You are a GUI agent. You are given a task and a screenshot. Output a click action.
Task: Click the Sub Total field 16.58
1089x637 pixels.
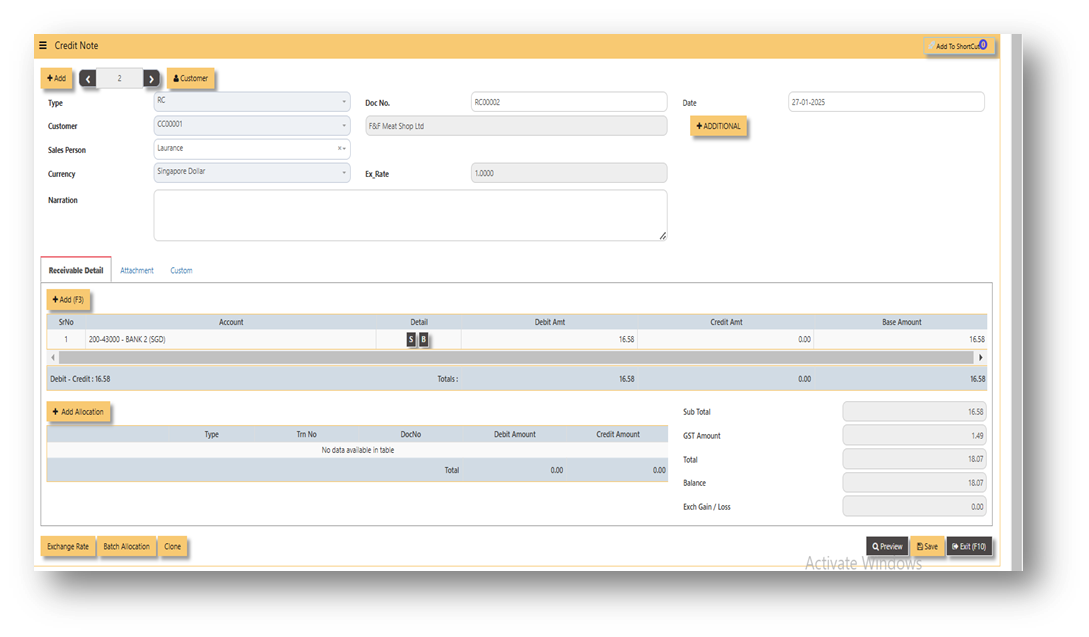click(x=914, y=411)
